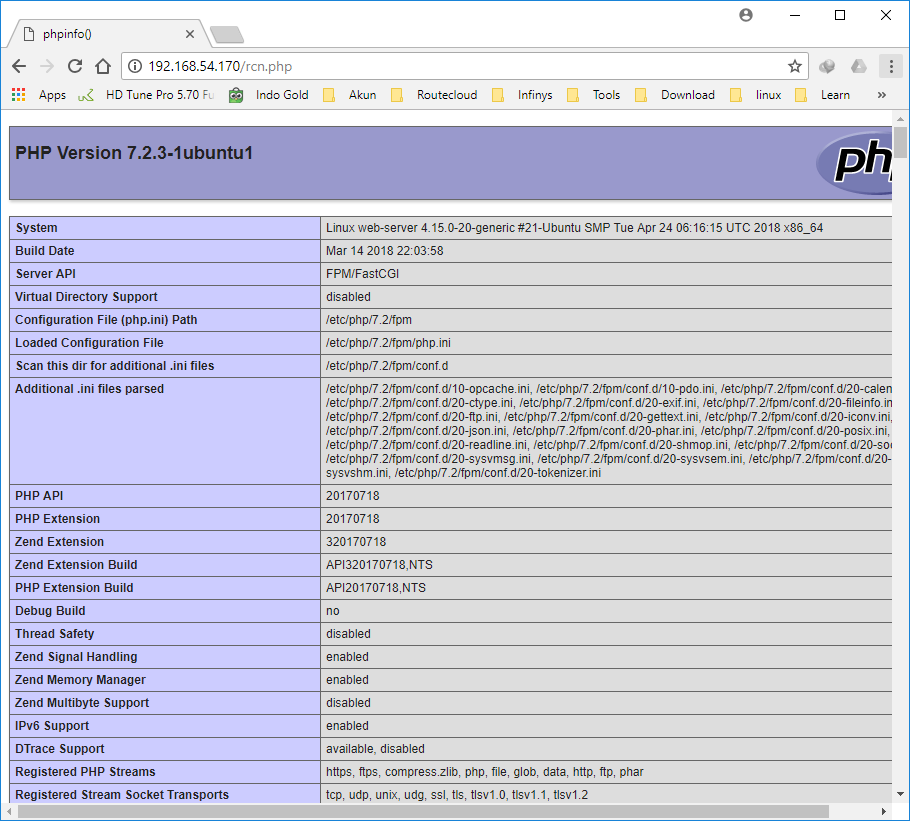This screenshot has width=910, height=821.
Task: Click the forward navigation arrow
Action: tap(47, 66)
